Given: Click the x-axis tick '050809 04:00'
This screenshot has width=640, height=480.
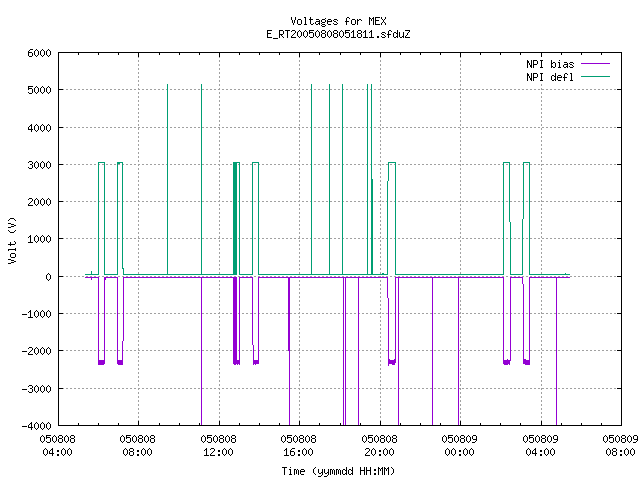Looking at the screenshot, I should [x=540, y=446].
